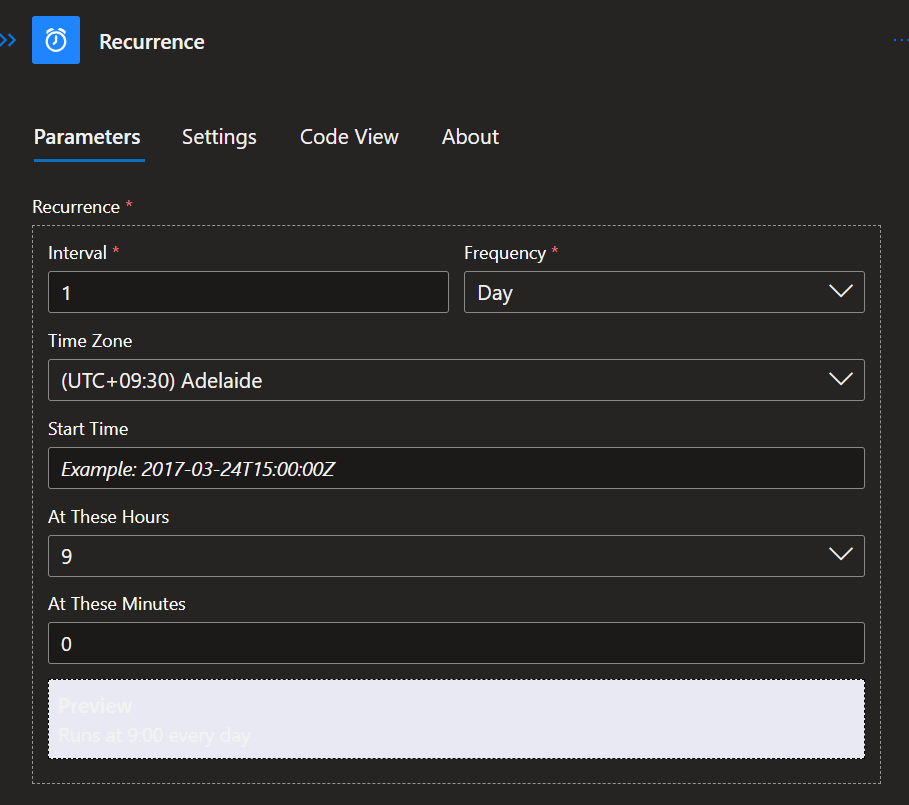Click the At These Hours chevron arrow

click(840, 555)
